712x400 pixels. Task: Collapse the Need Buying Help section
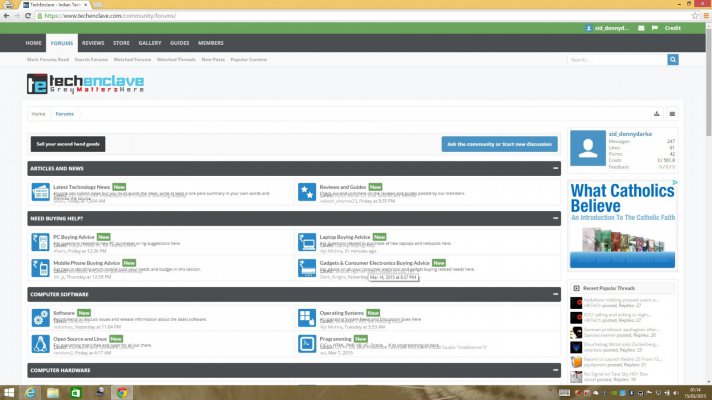555,218
